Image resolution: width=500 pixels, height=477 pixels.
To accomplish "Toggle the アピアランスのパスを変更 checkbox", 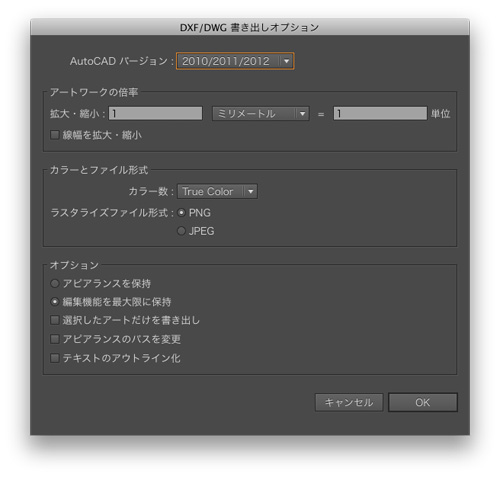I will point(54,339).
